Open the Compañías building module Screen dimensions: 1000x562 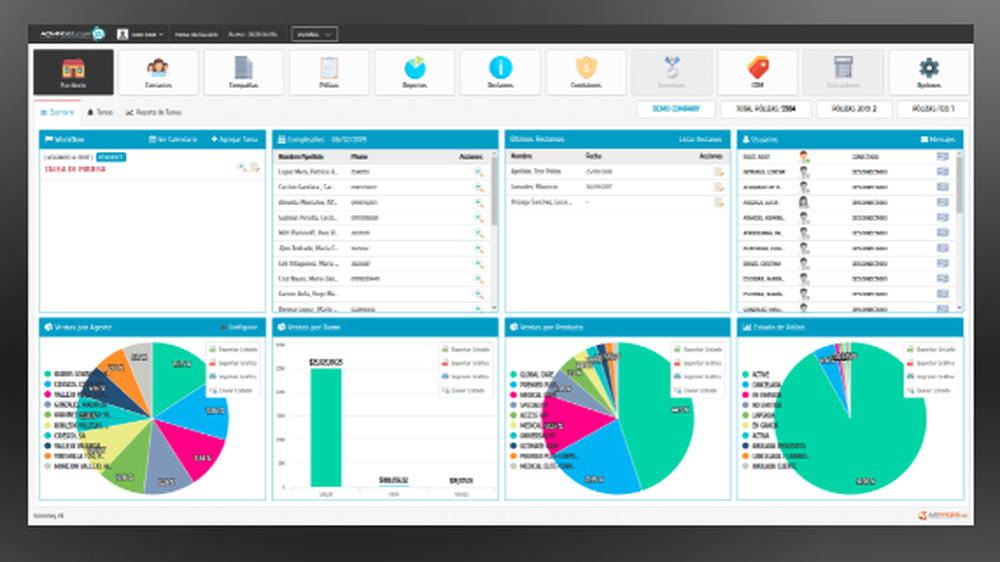pos(244,72)
